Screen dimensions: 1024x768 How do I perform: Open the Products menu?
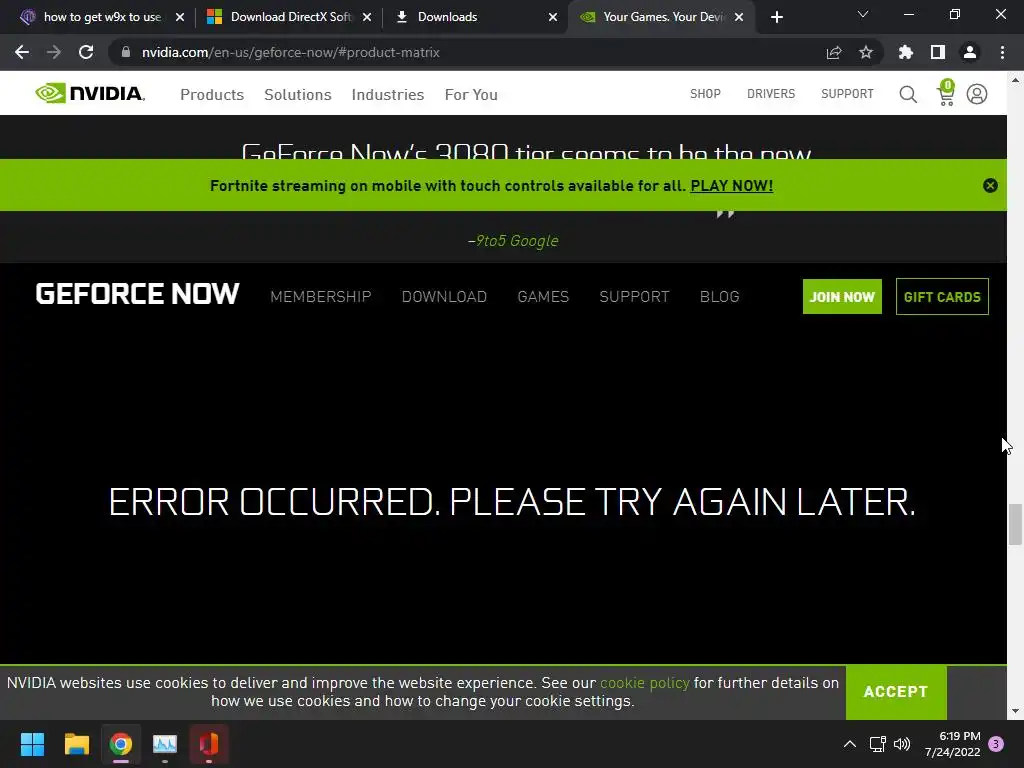tap(212, 95)
